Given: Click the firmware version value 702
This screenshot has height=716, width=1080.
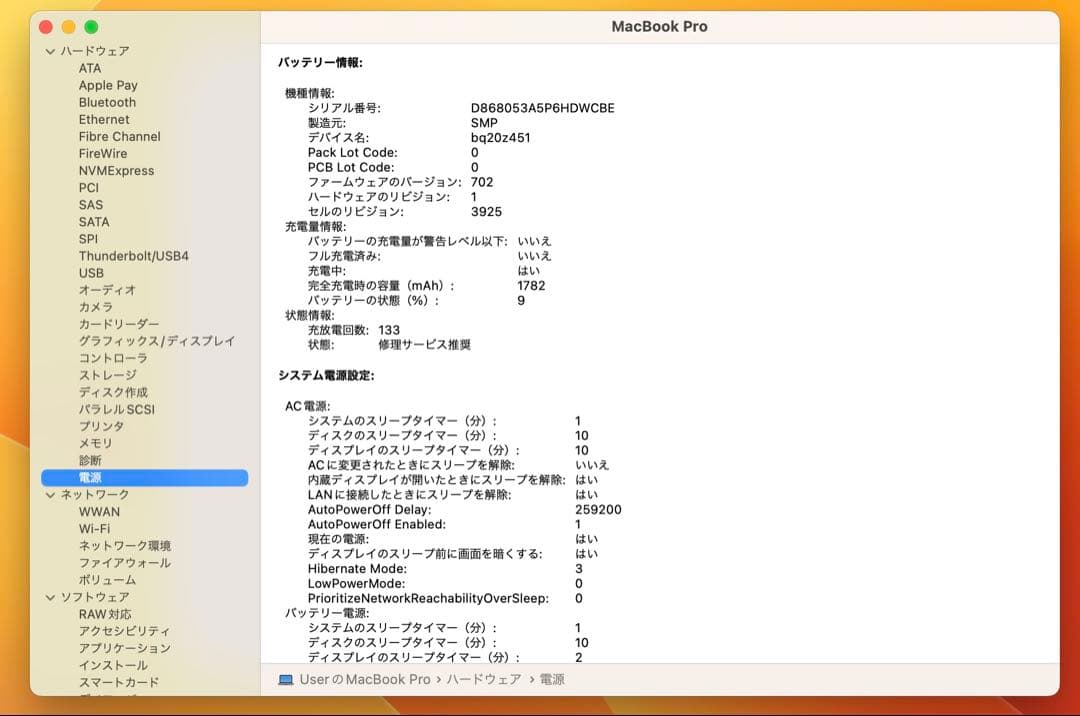Looking at the screenshot, I should [x=482, y=182].
